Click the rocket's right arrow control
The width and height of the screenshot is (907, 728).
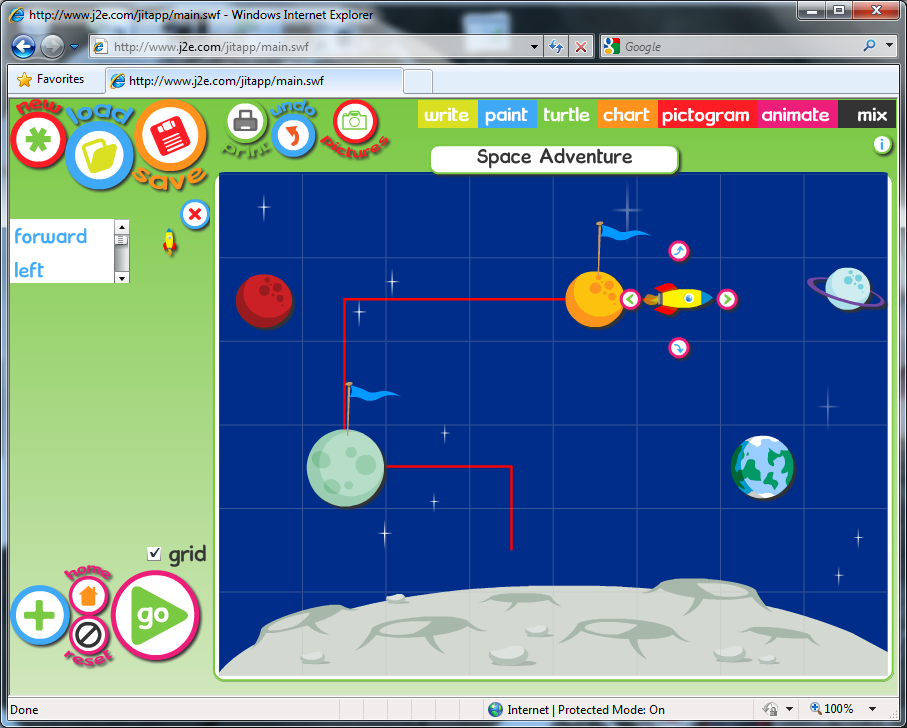pyautogui.click(x=727, y=298)
